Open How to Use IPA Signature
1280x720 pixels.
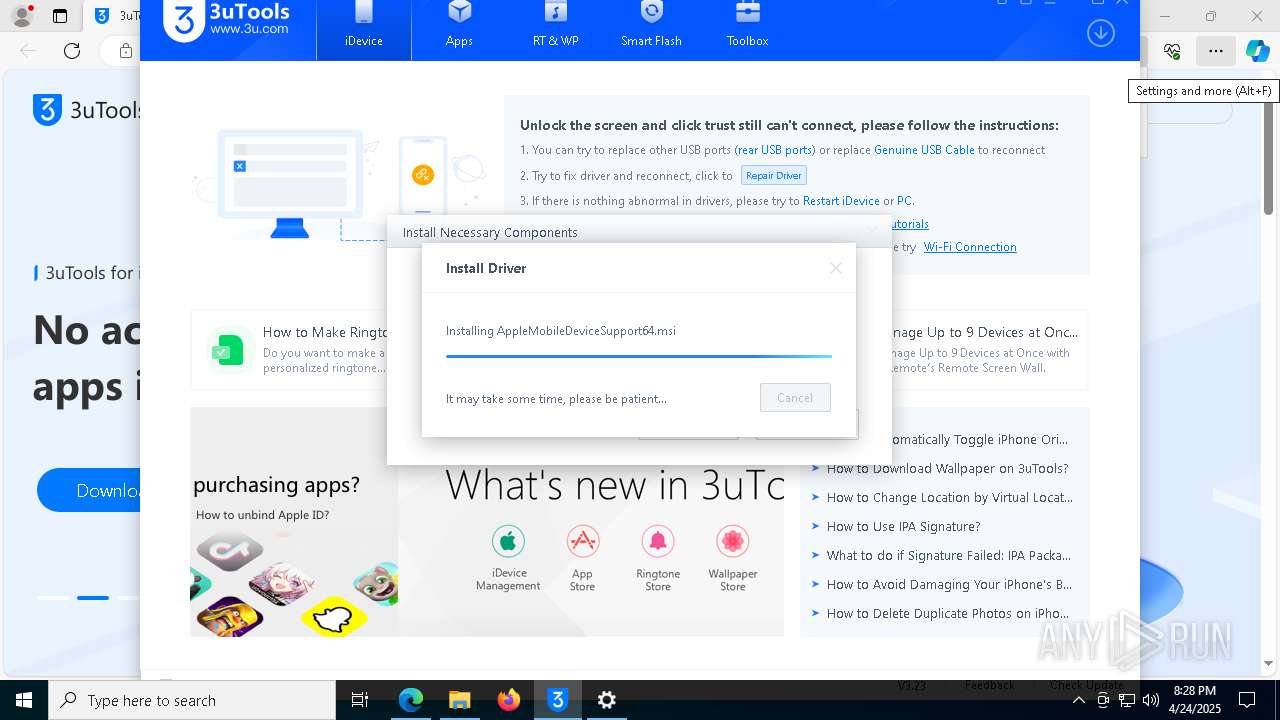pos(903,526)
